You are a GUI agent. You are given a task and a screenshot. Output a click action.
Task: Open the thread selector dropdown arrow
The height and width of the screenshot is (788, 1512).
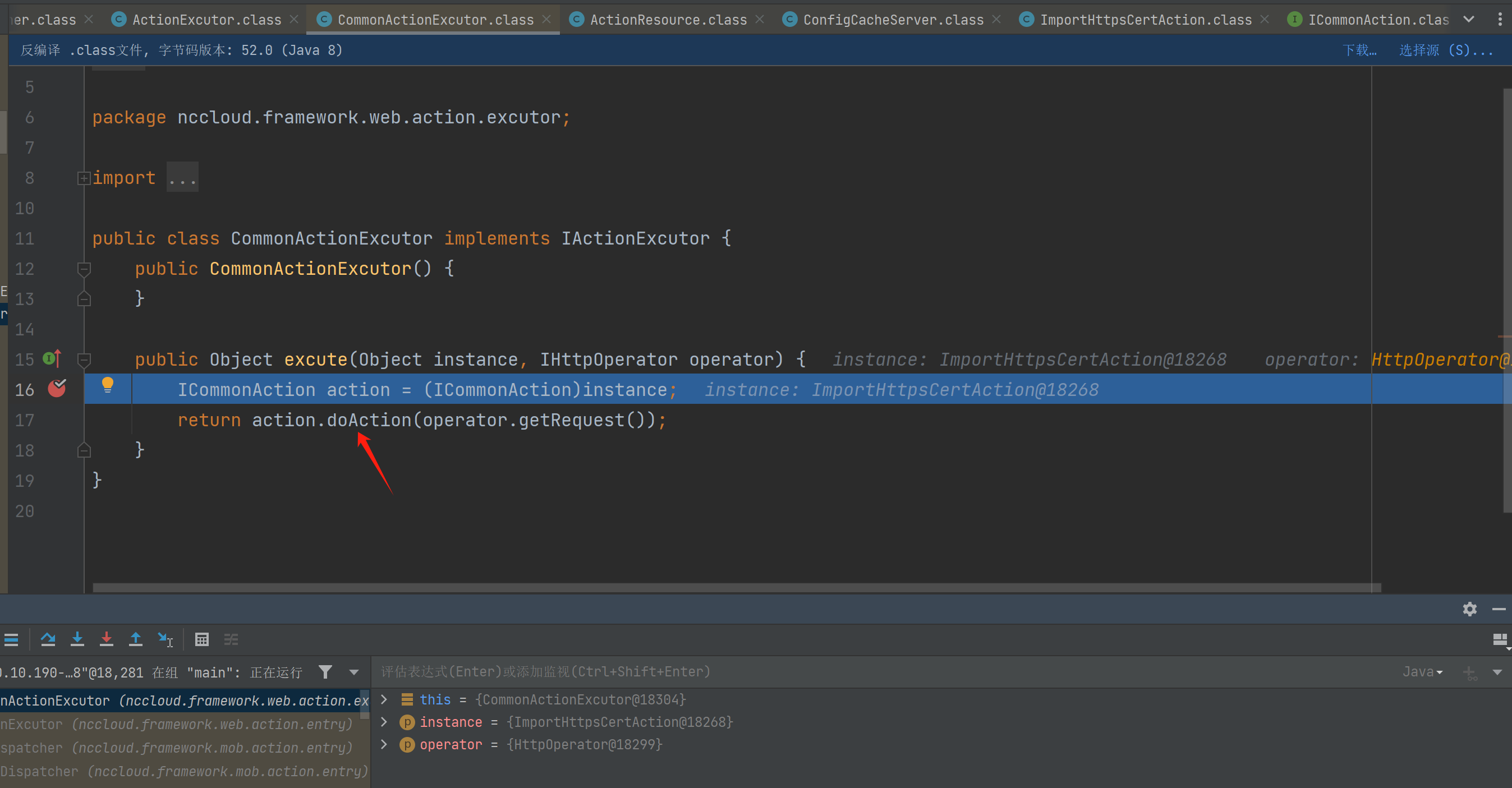pyautogui.click(x=354, y=672)
